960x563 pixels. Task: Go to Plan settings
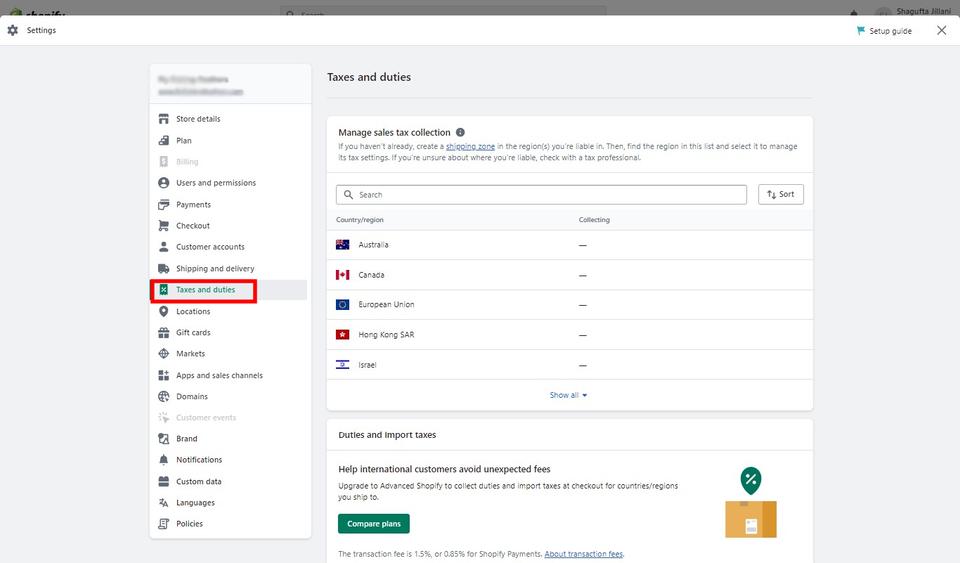(x=184, y=140)
